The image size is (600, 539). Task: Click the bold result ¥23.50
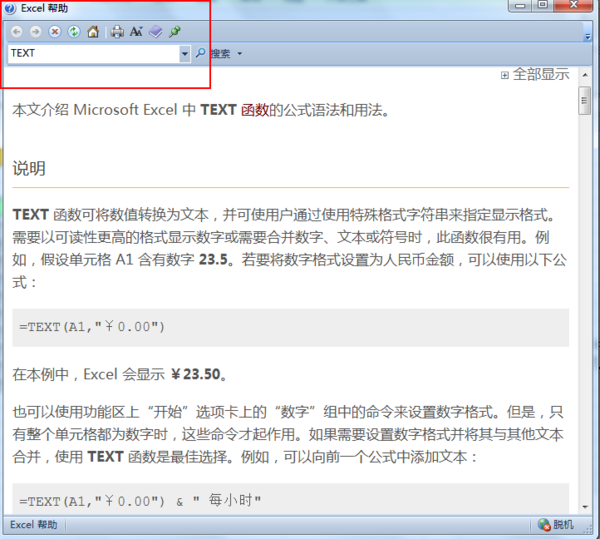(196, 374)
